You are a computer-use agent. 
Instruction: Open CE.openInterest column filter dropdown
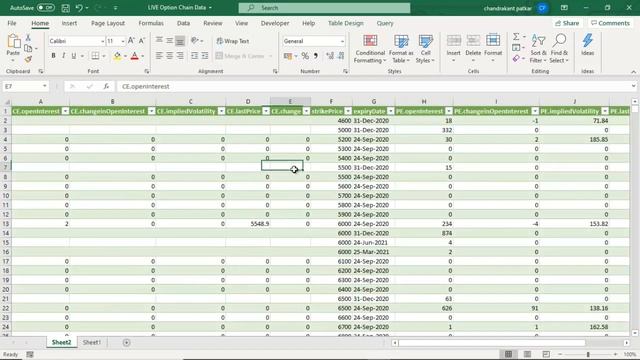point(65,111)
